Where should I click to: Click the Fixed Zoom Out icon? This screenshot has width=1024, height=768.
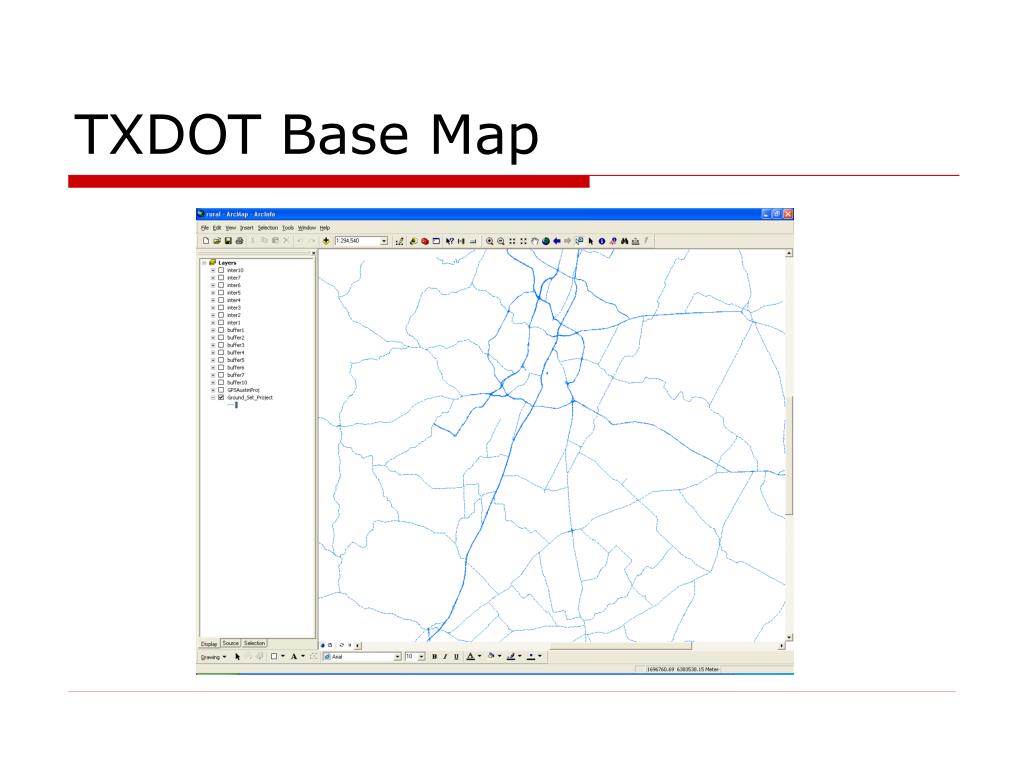[523, 241]
